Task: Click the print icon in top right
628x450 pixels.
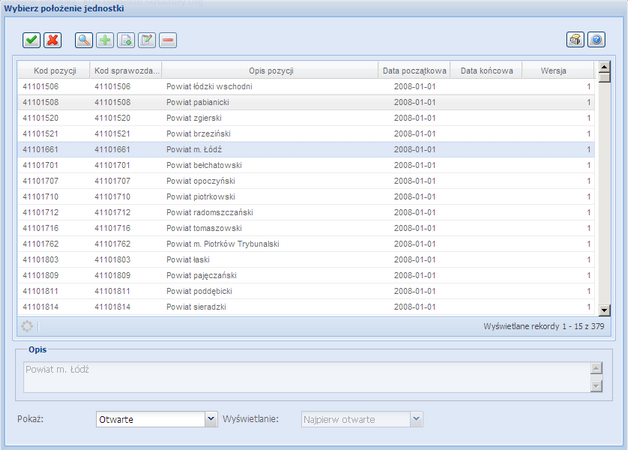Action: (x=575, y=40)
